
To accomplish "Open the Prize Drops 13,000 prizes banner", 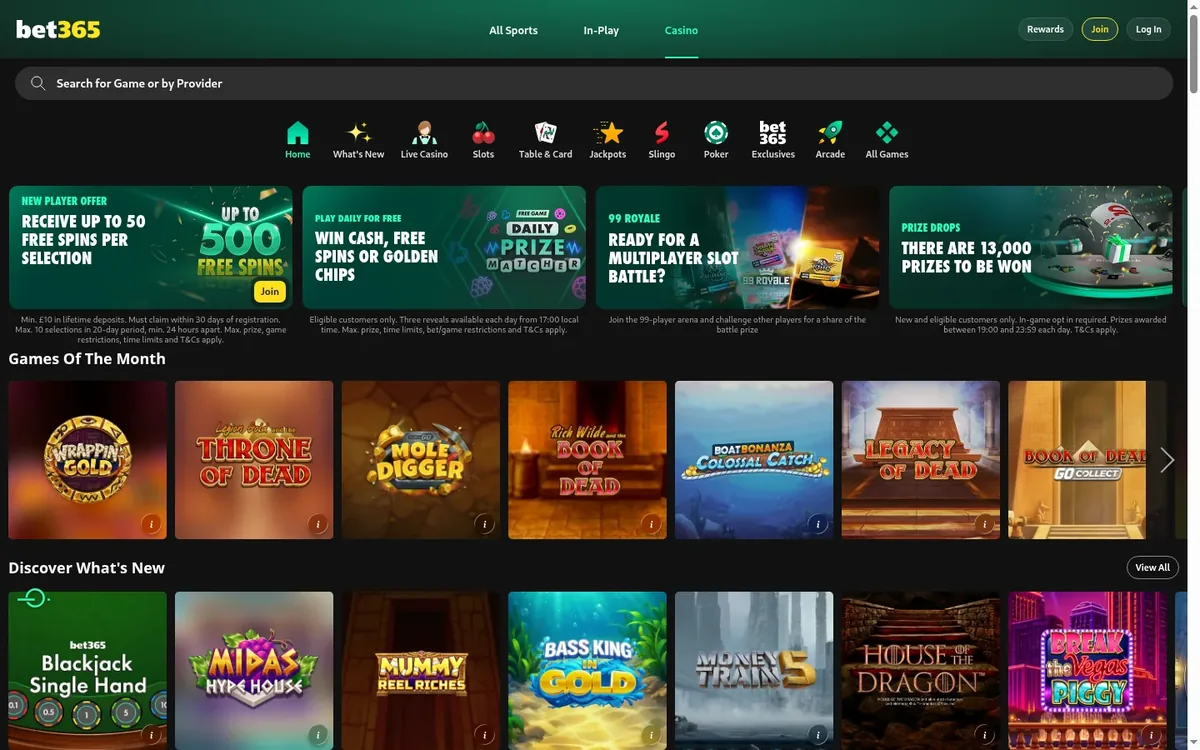I will pyautogui.click(x=1031, y=247).
